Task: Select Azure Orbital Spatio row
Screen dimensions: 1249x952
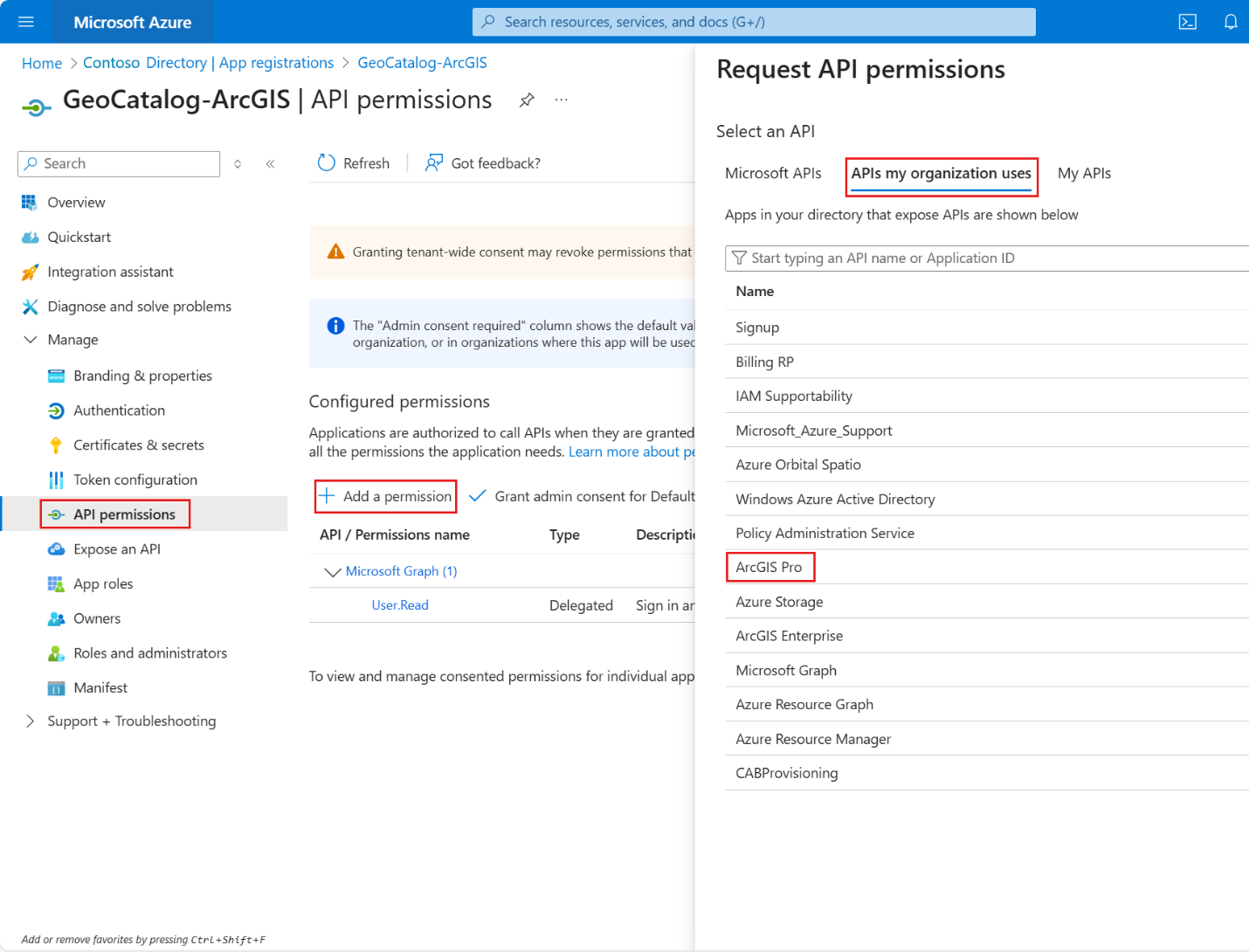Action: (987, 465)
